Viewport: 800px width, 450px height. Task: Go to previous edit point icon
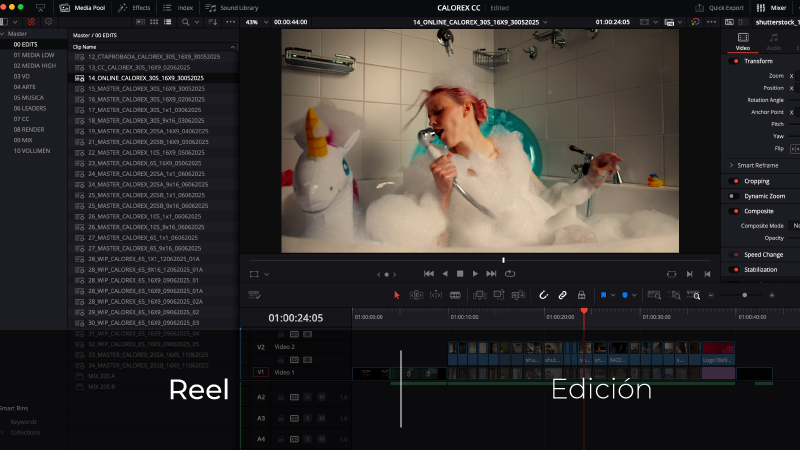click(707, 274)
